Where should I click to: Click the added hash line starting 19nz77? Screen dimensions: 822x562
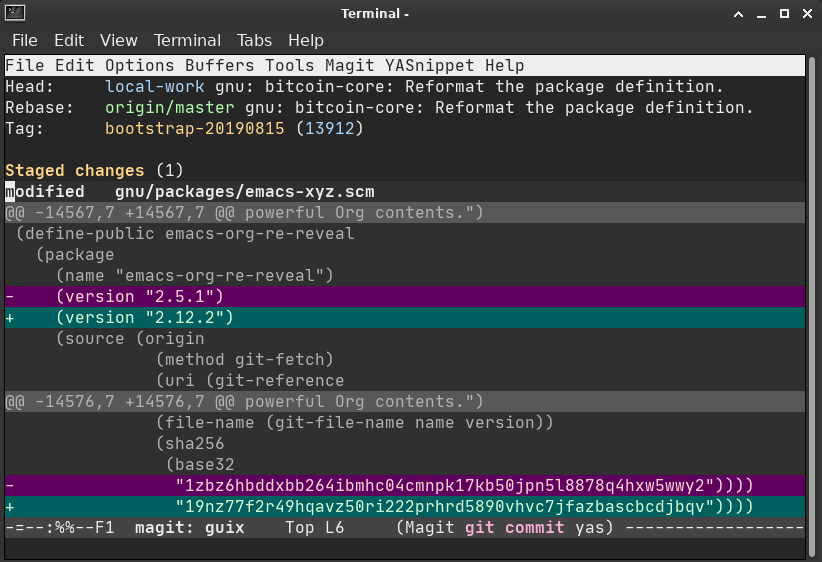point(405,506)
